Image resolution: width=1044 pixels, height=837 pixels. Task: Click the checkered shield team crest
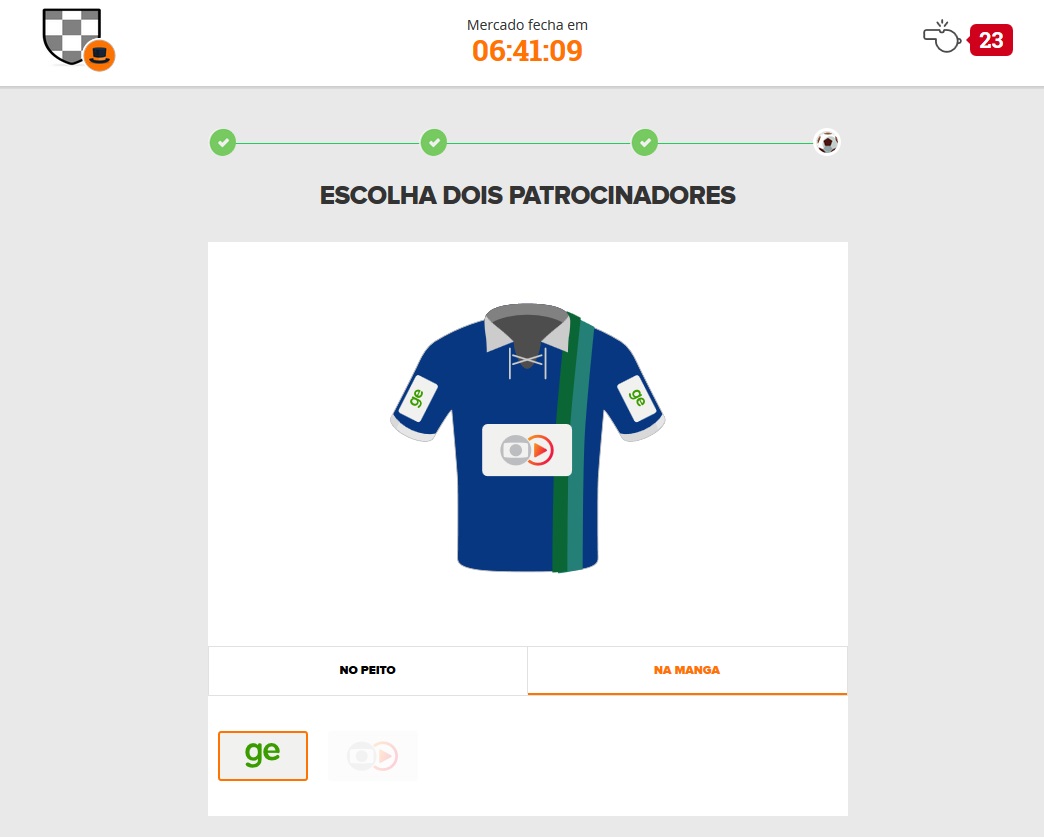click(x=71, y=35)
